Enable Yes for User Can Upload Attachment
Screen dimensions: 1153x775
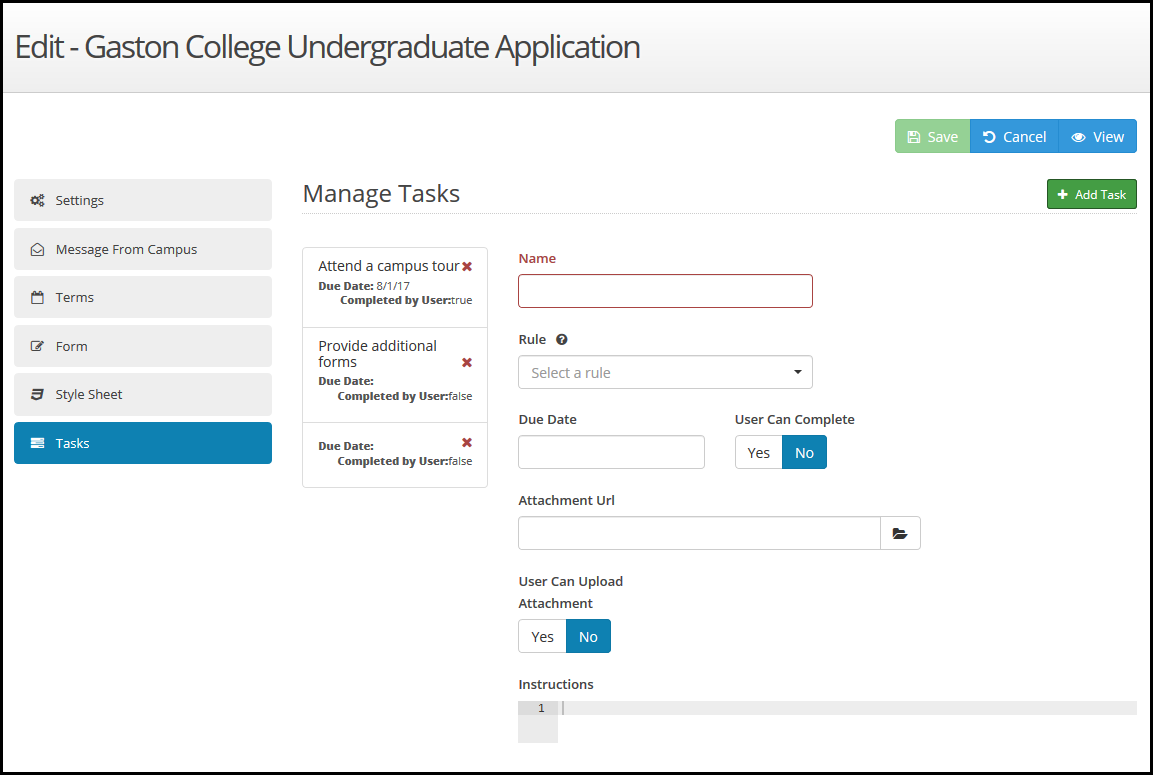click(x=541, y=636)
